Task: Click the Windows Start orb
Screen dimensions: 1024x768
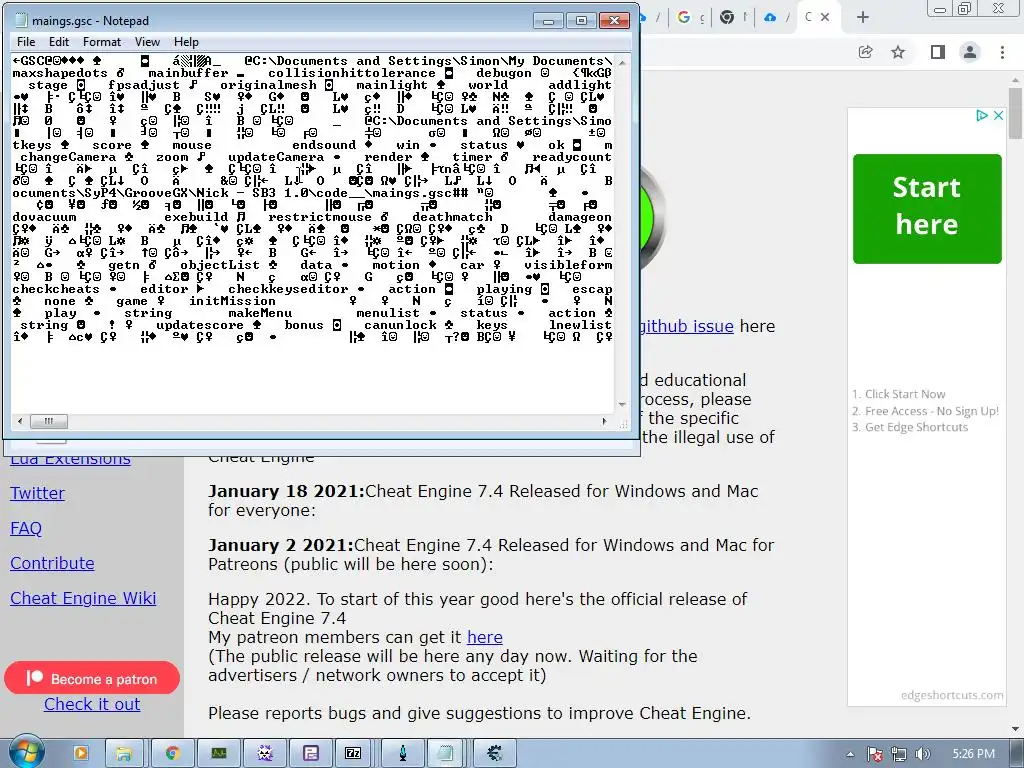Action: (26, 753)
